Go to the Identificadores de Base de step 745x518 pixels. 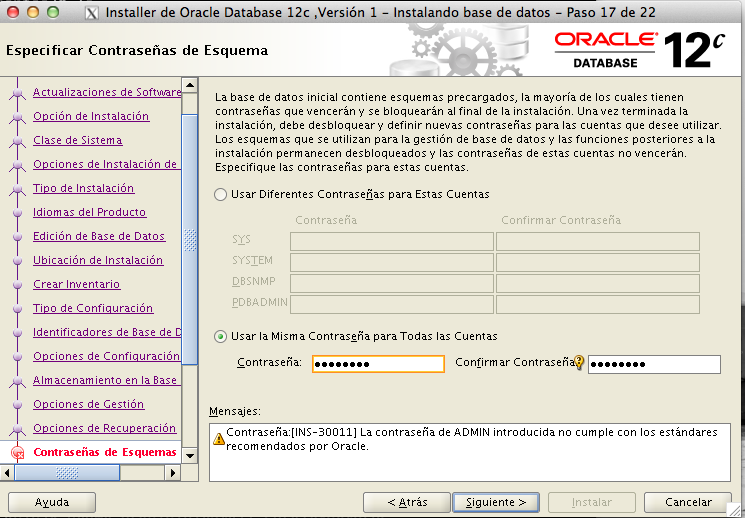[x=107, y=332]
